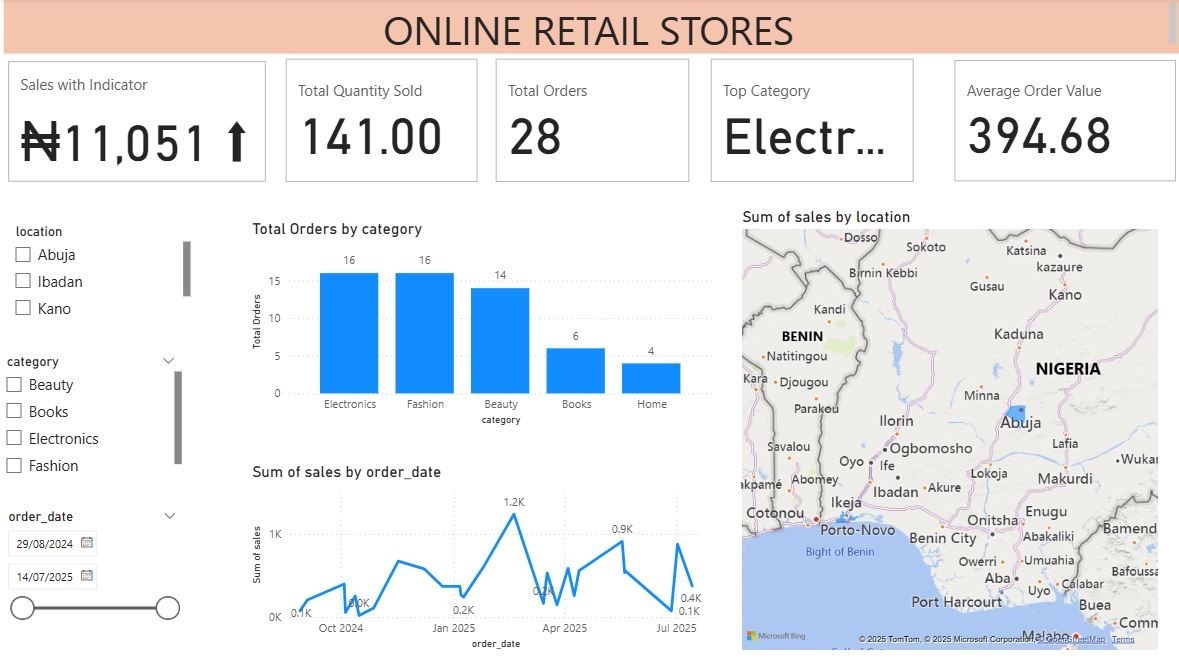This screenshot has width=1179, height=665.
Task: Click the 1.2K peak on sales line
Action: pos(514,515)
